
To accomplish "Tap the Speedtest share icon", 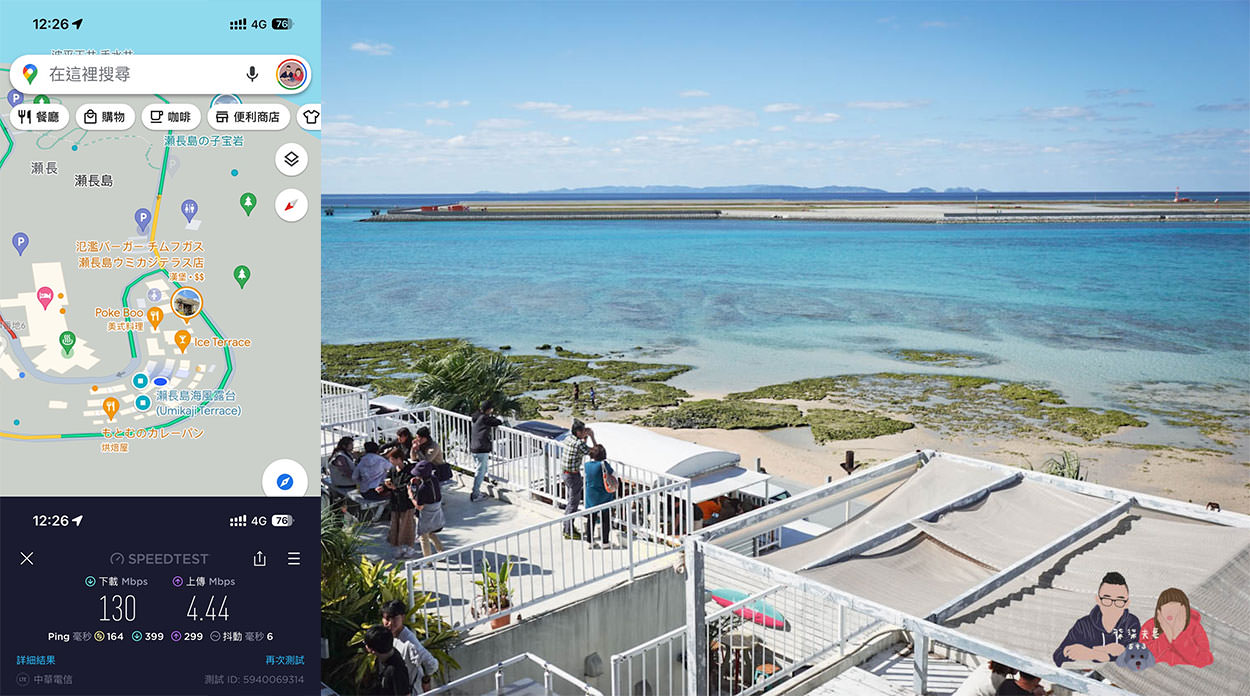I will (x=260, y=559).
